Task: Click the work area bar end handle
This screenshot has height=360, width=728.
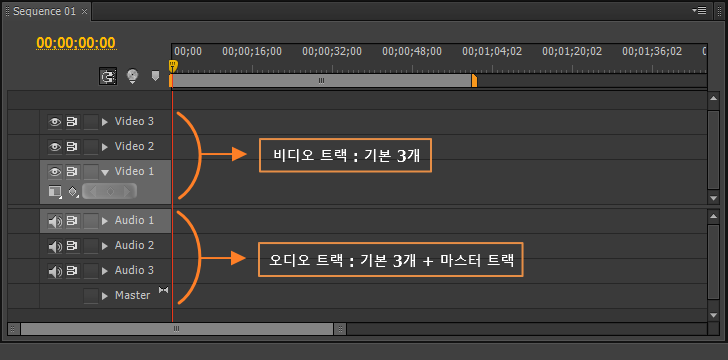Action: point(474,81)
